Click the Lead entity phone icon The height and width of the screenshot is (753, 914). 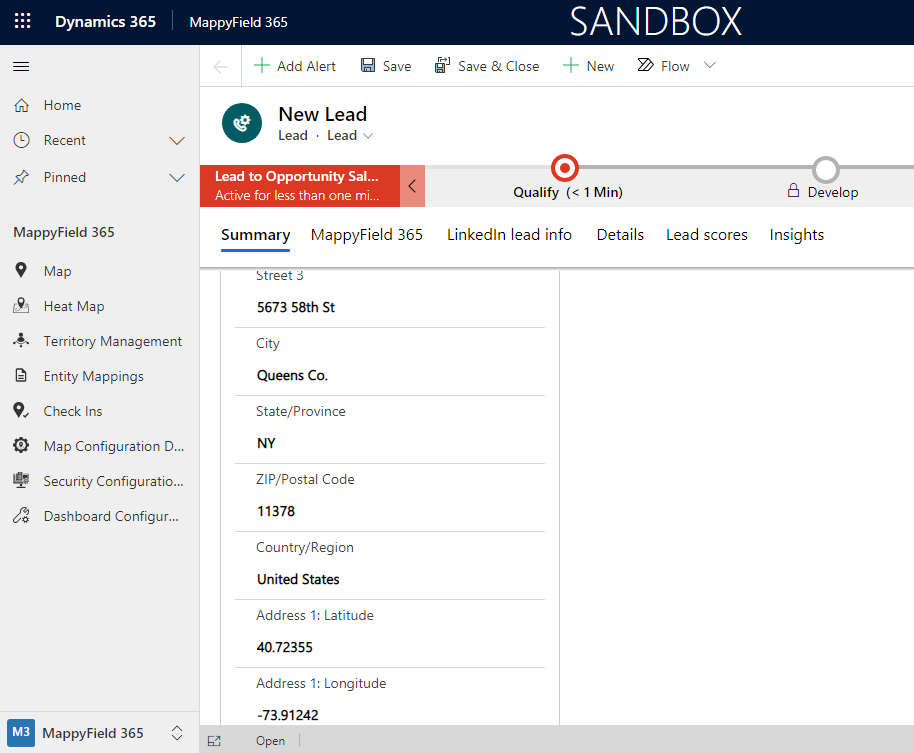click(x=242, y=123)
